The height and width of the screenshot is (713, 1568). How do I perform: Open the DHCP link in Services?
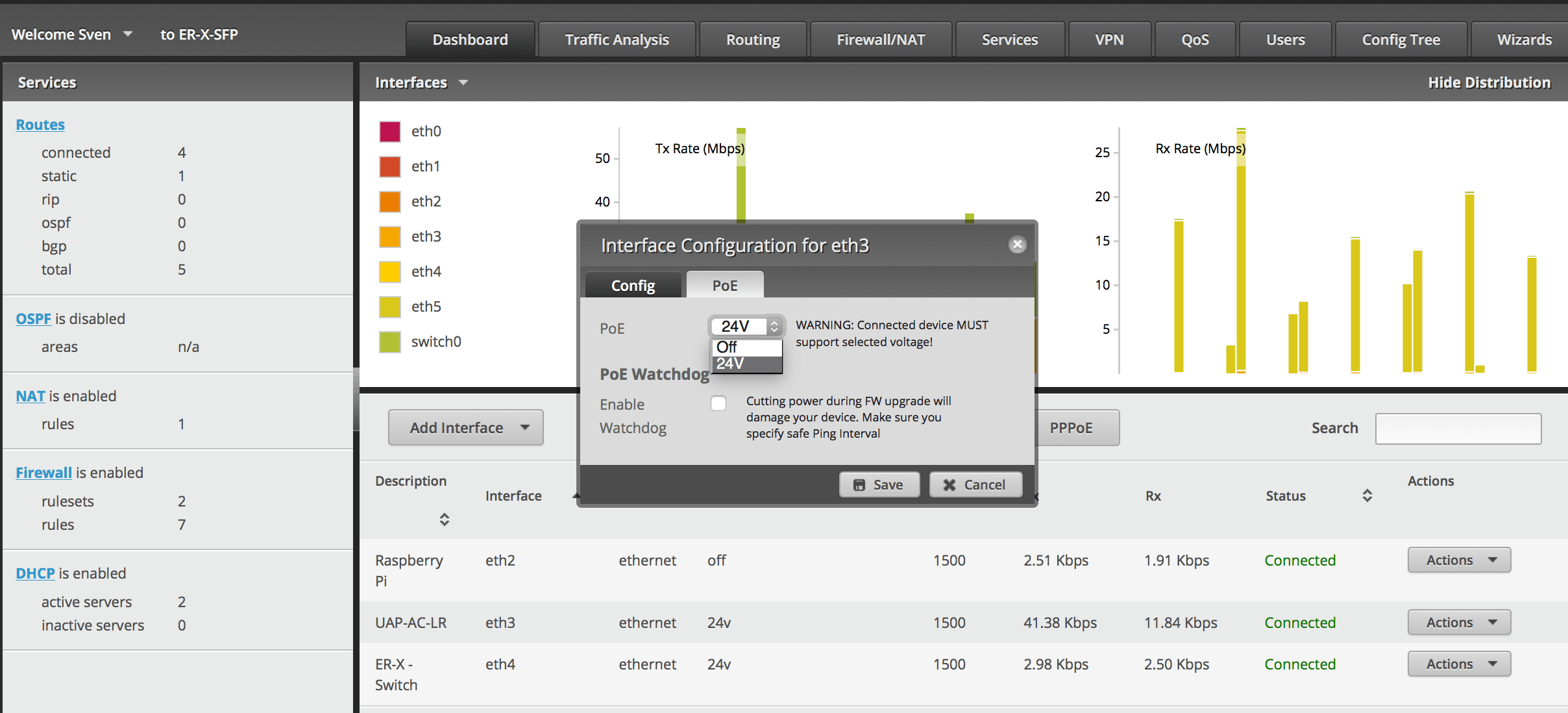(x=35, y=573)
